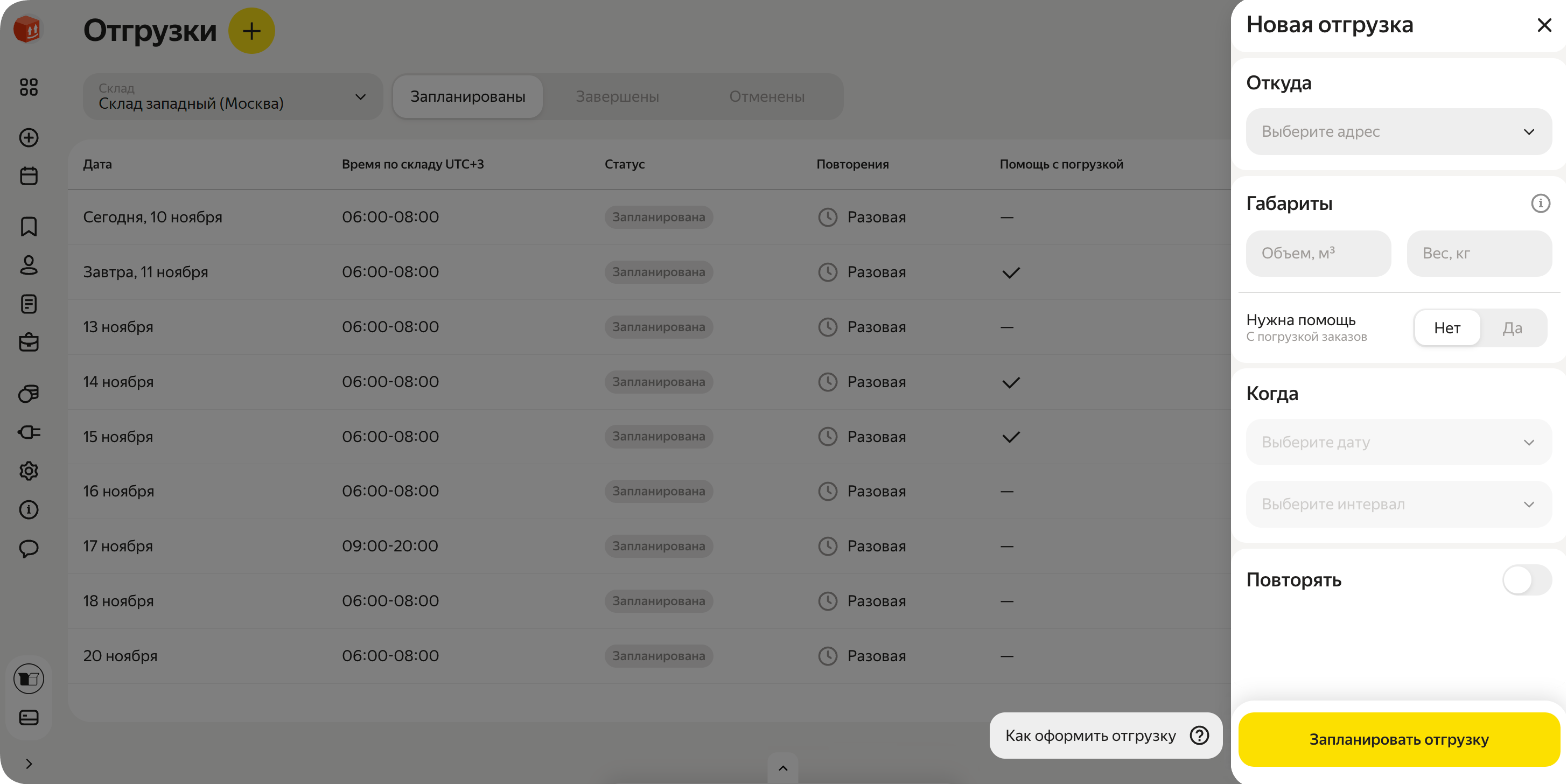Expand the sidebar with the bottom-left chevron
The height and width of the screenshot is (784, 1567).
click(29, 764)
